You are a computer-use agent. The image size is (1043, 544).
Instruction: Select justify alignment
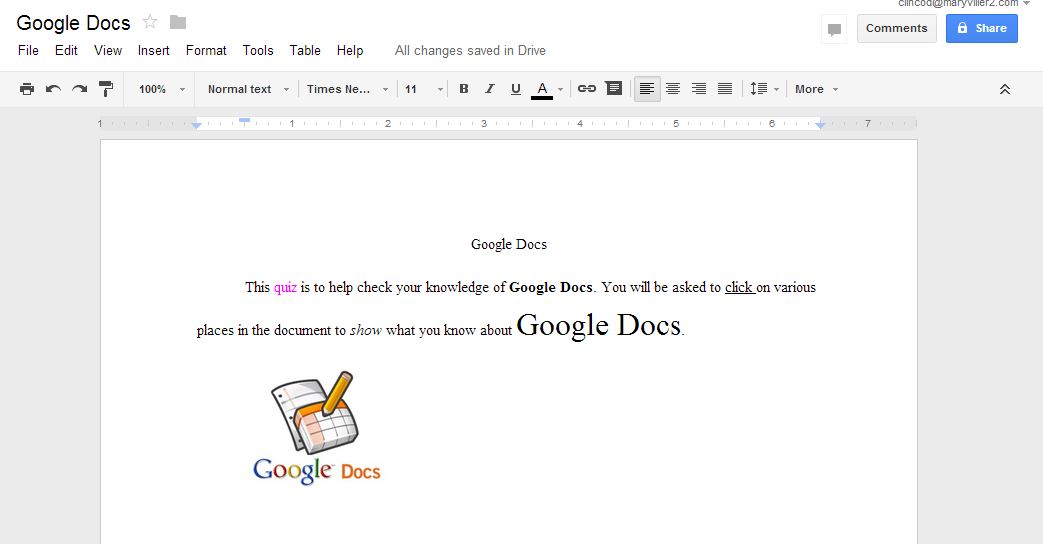tap(725, 88)
